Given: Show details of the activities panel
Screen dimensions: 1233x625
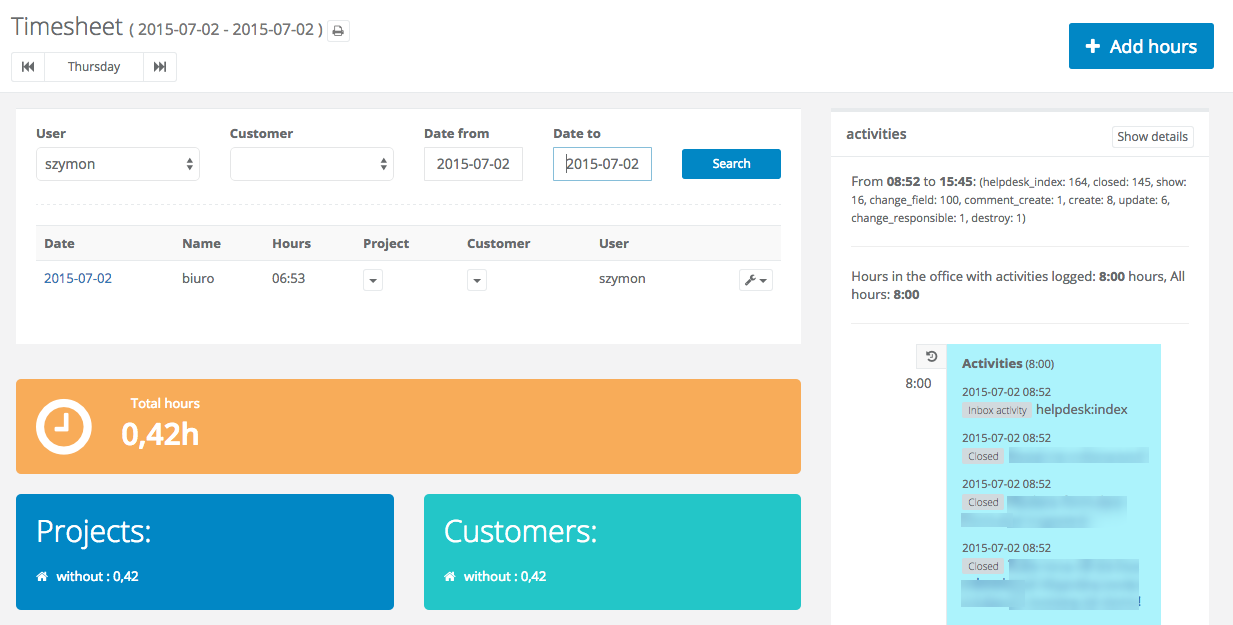Looking at the screenshot, I should click(x=1152, y=136).
